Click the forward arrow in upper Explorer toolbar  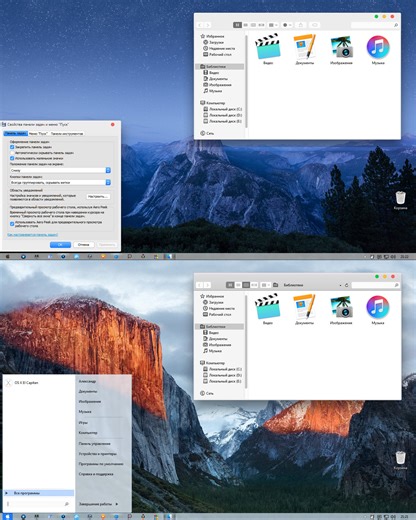[x=208, y=25]
